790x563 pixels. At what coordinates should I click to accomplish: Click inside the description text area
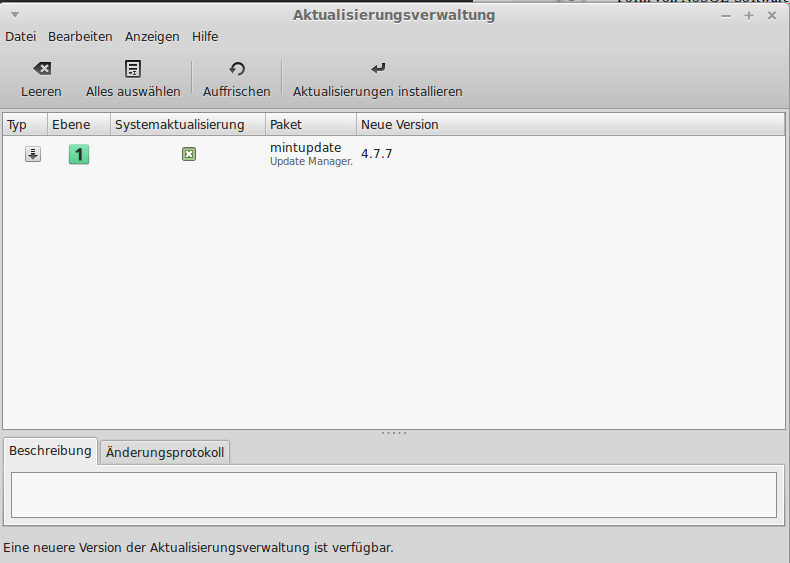pyautogui.click(x=394, y=495)
